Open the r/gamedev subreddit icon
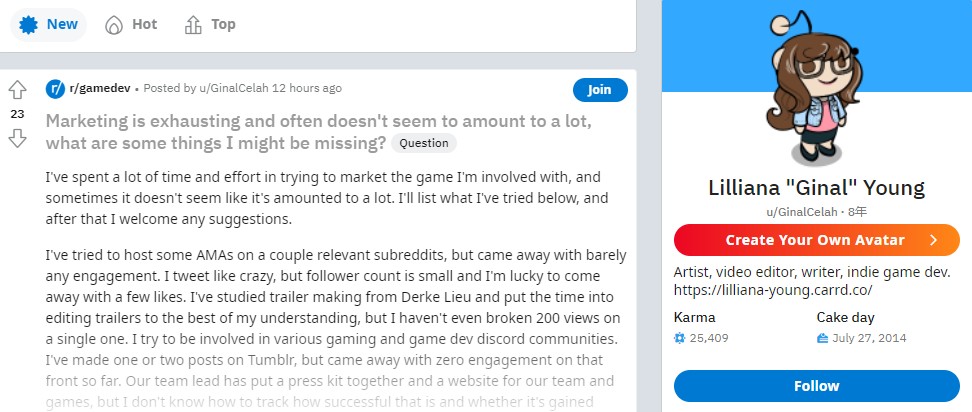Viewport: 972px width, 412px height. coord(55,89)
